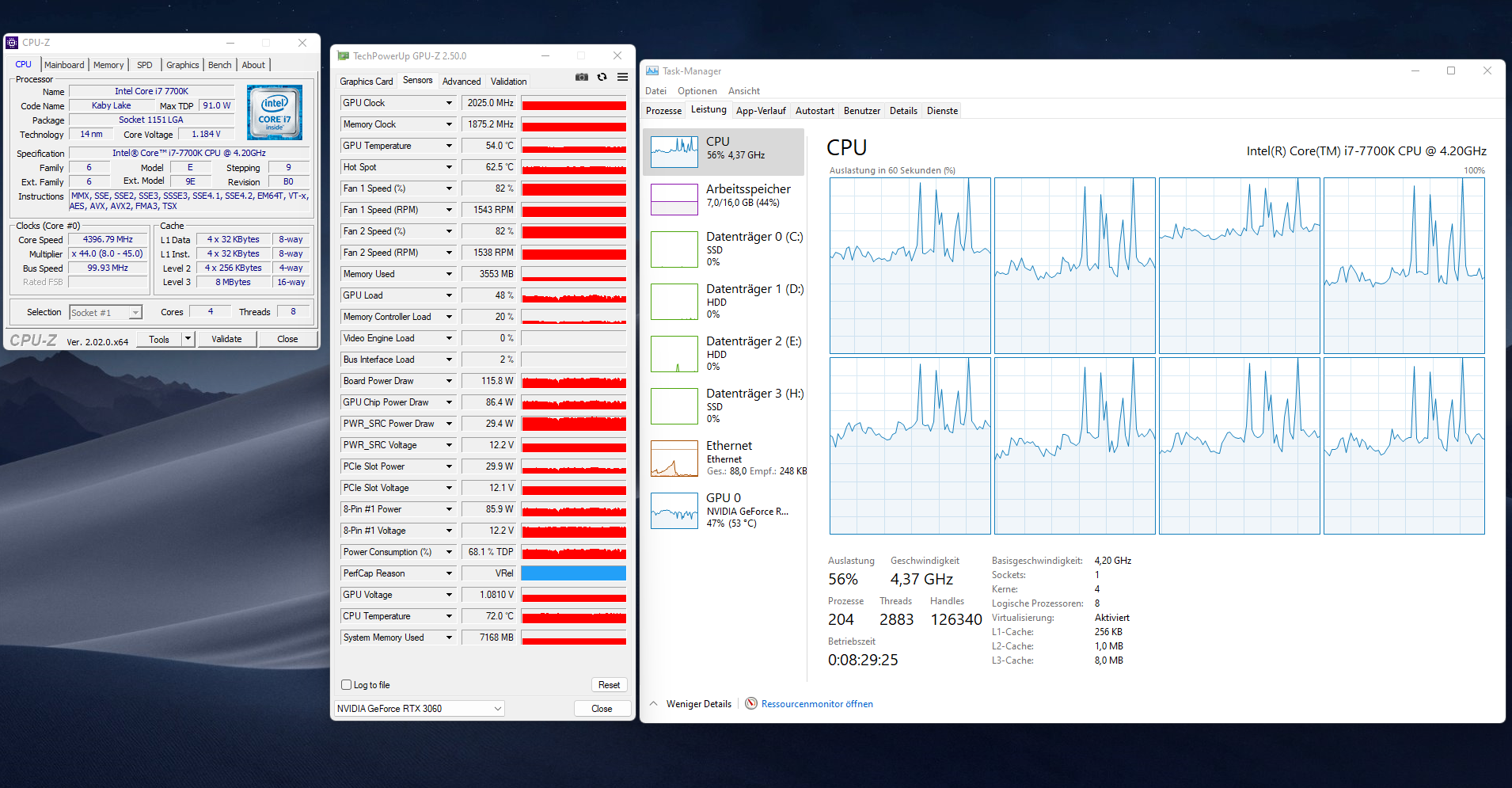1512x788 pixels.
Task: Click the GPU Load red sensor graph
Action: click(x=574, y=295)
